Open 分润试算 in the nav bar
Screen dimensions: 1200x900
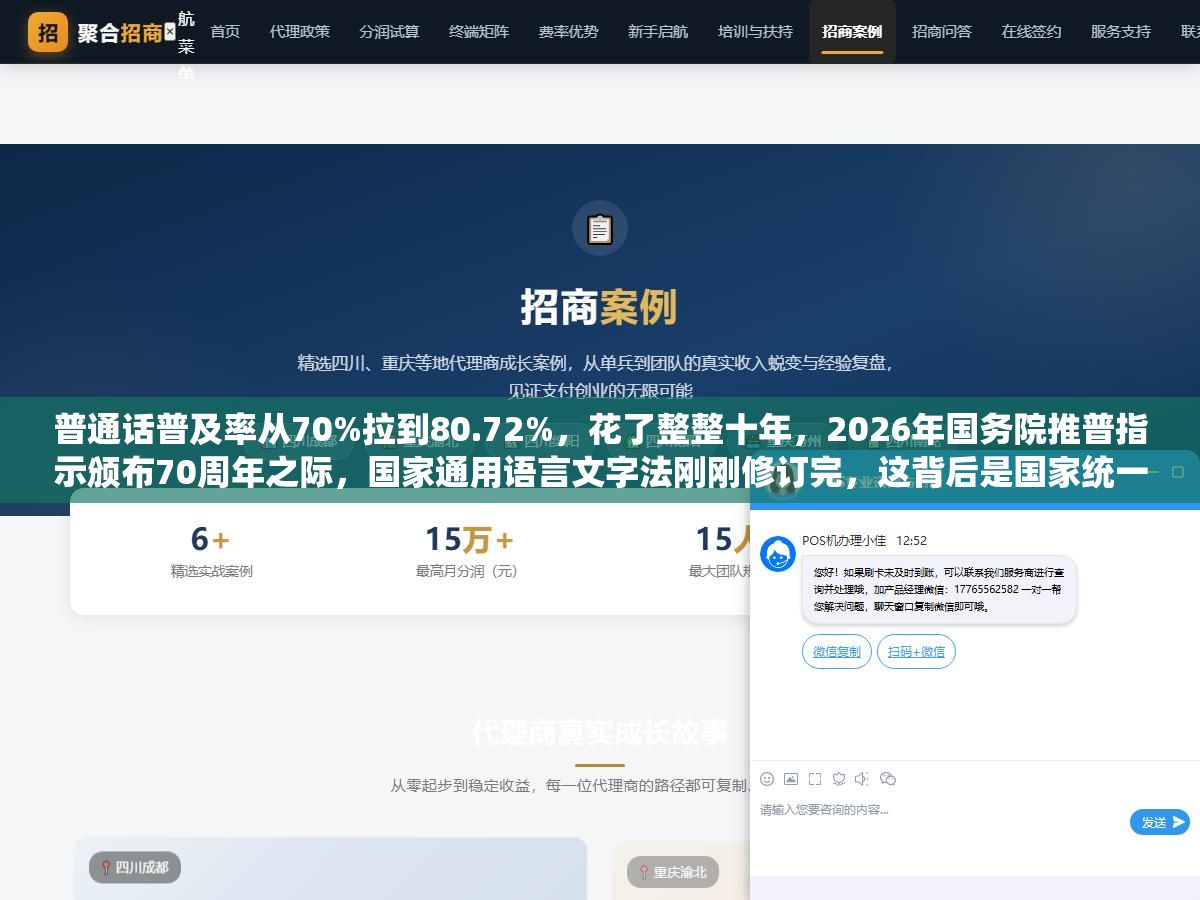pos(389,32)
